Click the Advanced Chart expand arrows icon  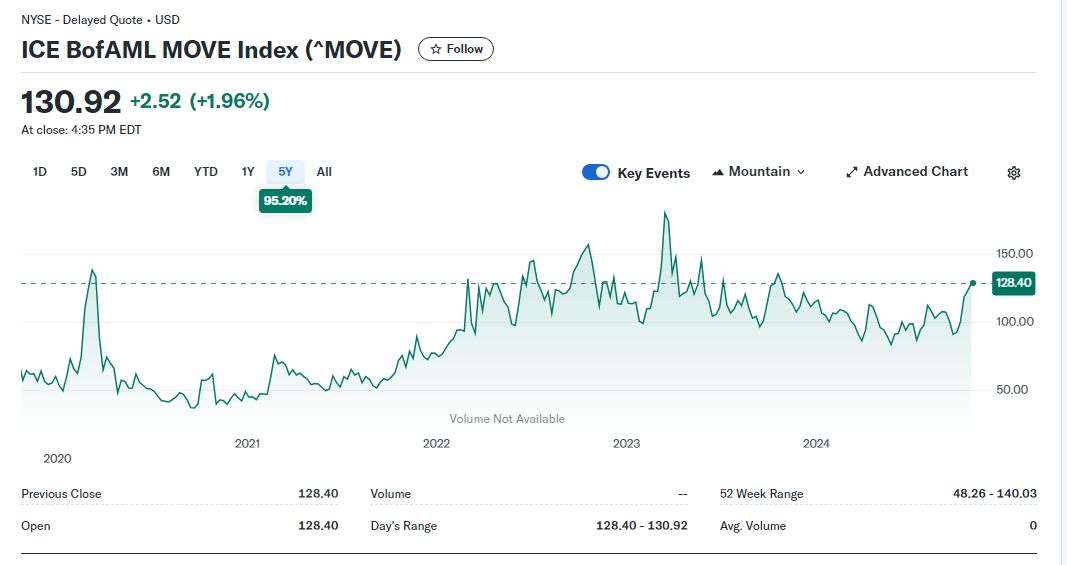coord(852,172)
